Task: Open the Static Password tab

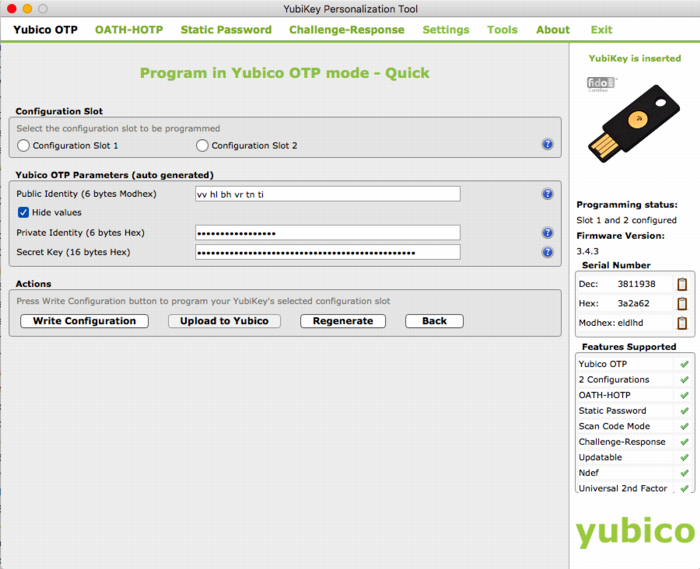Action: point(226,30)
